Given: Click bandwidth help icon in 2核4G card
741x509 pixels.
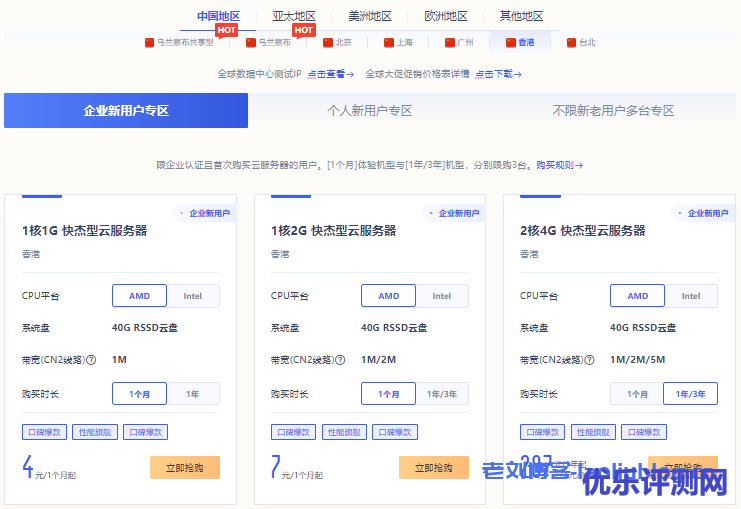Looking at the screenshot, I should pos(589,360).
